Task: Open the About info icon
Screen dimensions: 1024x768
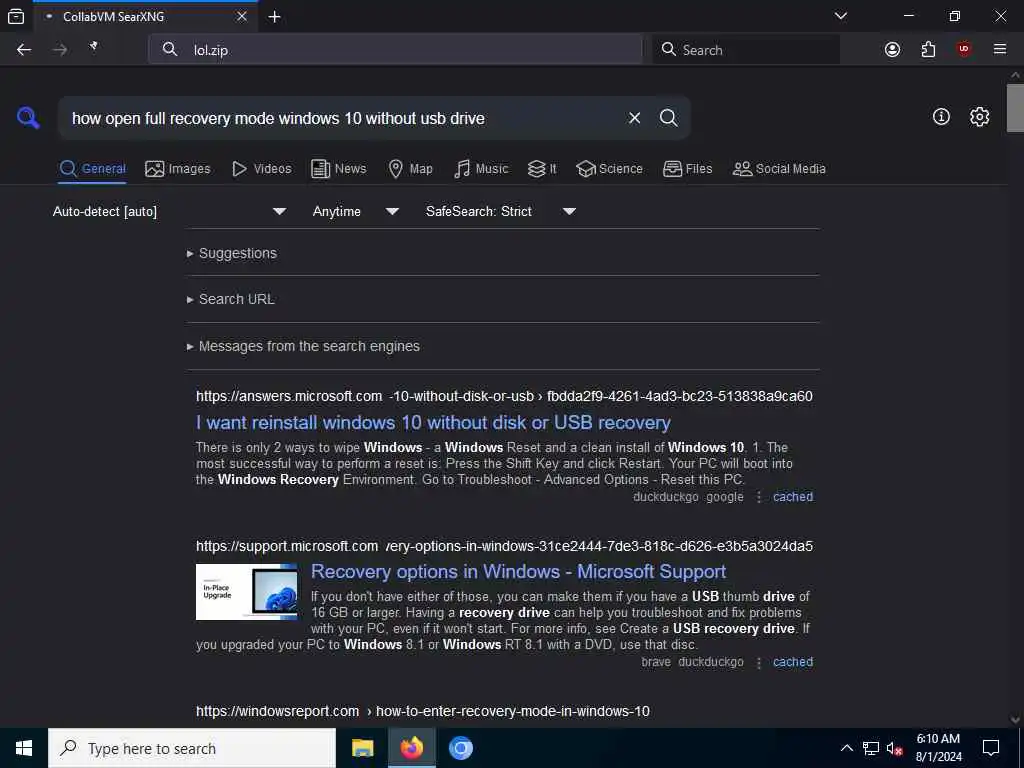Action: [x=941, y=117]
